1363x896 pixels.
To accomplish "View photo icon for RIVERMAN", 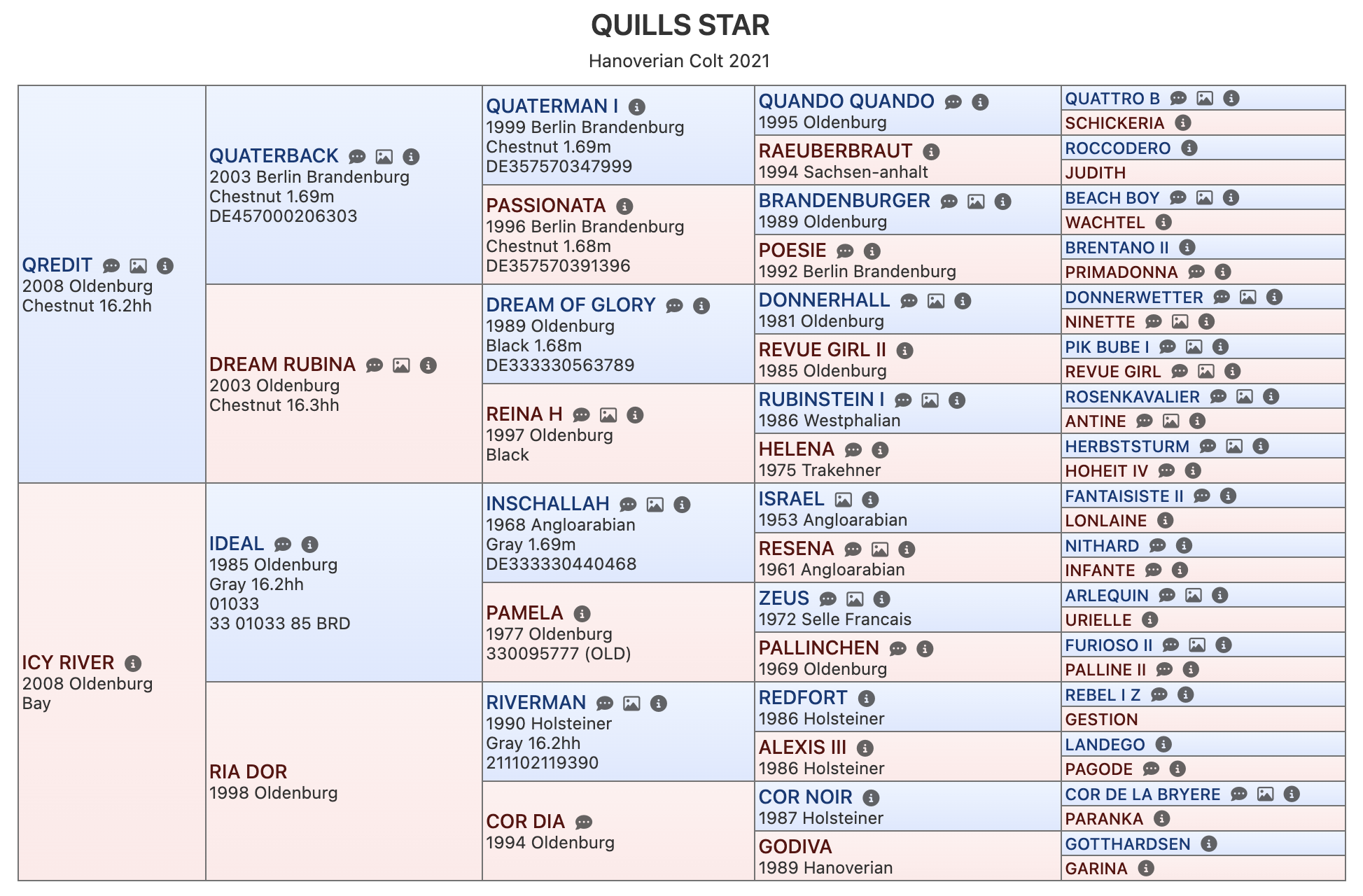I will pyautogui.click(x=631, y=703).
